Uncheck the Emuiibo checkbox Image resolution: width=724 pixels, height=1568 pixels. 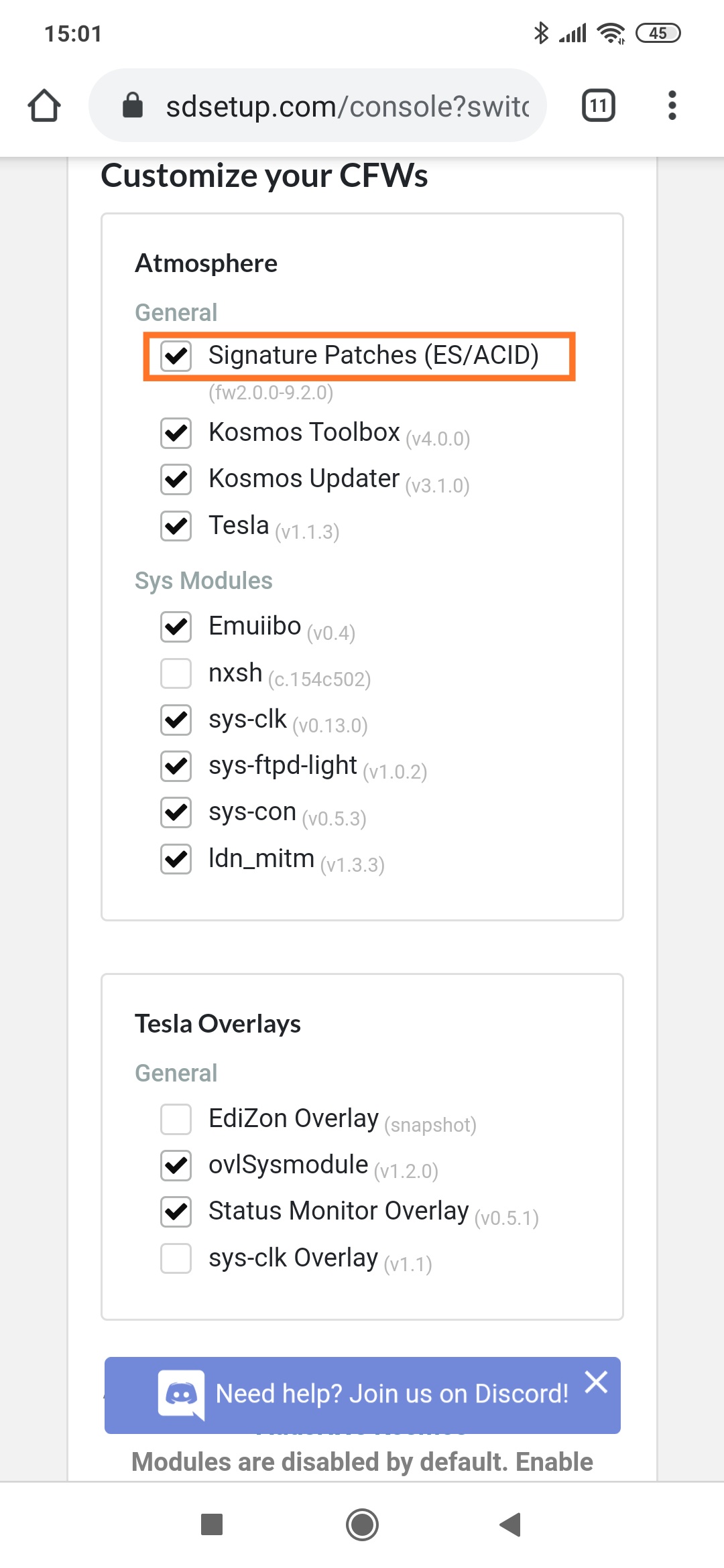coord(176,627)
